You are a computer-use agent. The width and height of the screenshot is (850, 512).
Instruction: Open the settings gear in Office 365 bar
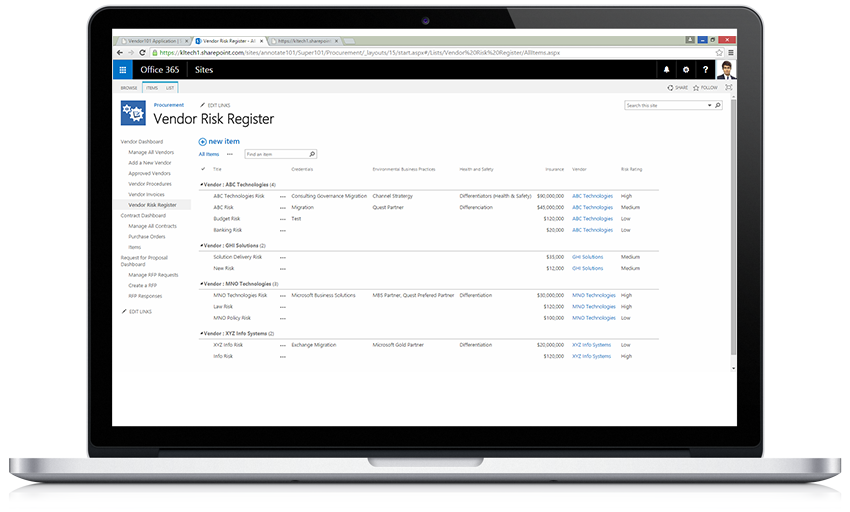click(x=686, y=69)
